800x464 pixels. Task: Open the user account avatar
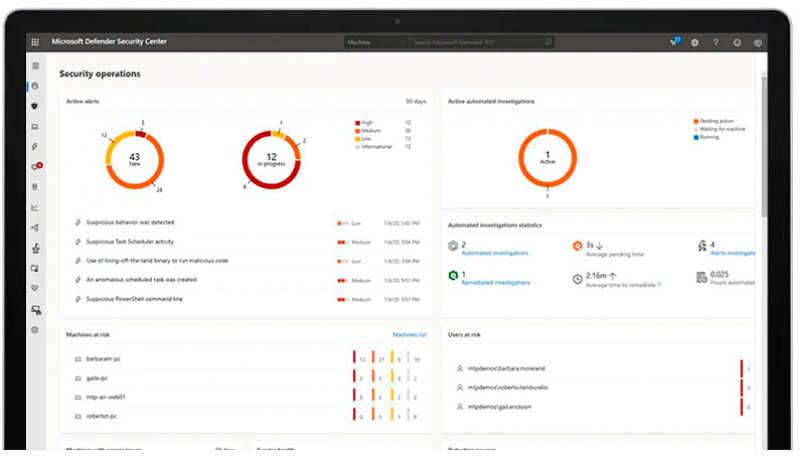click(x=758, y=42)
